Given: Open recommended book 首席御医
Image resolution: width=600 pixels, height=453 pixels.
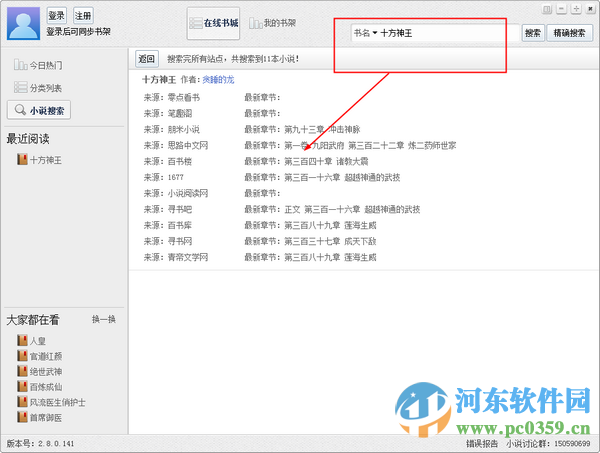Looking at the screenshot, I should click(39, 417).
